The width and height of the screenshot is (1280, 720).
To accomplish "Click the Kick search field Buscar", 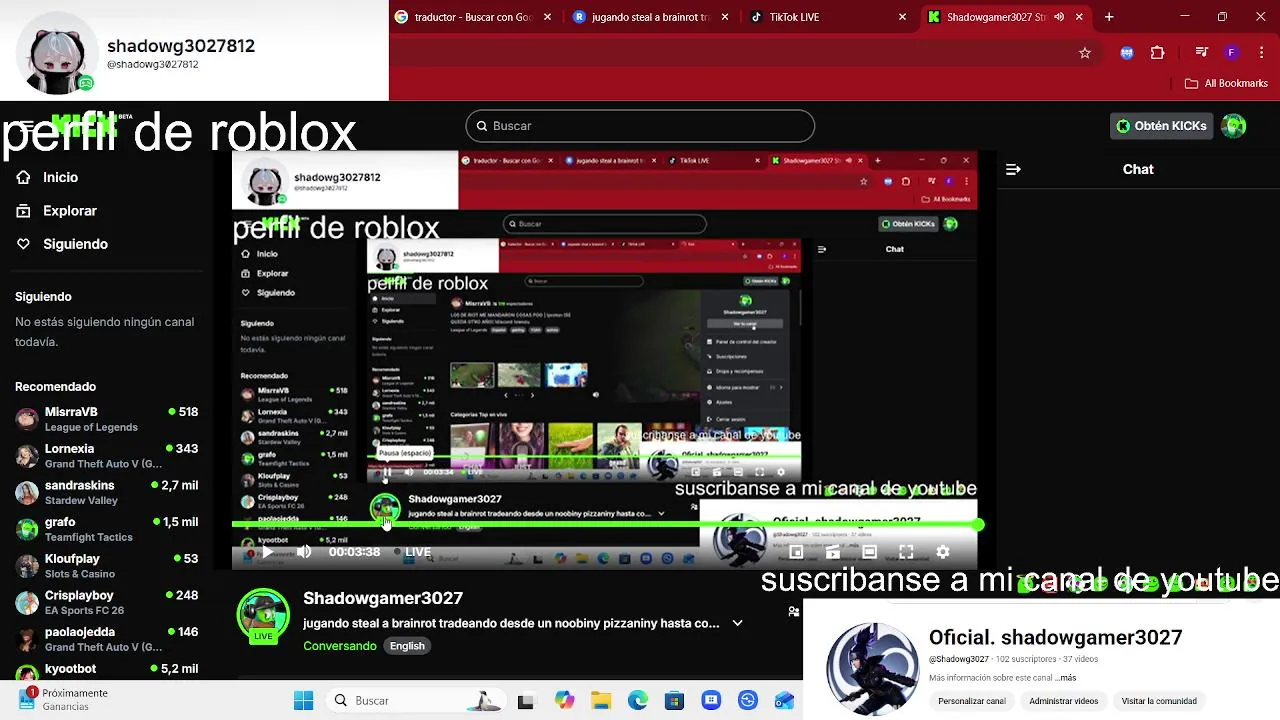I will click(x=640, y=126).
